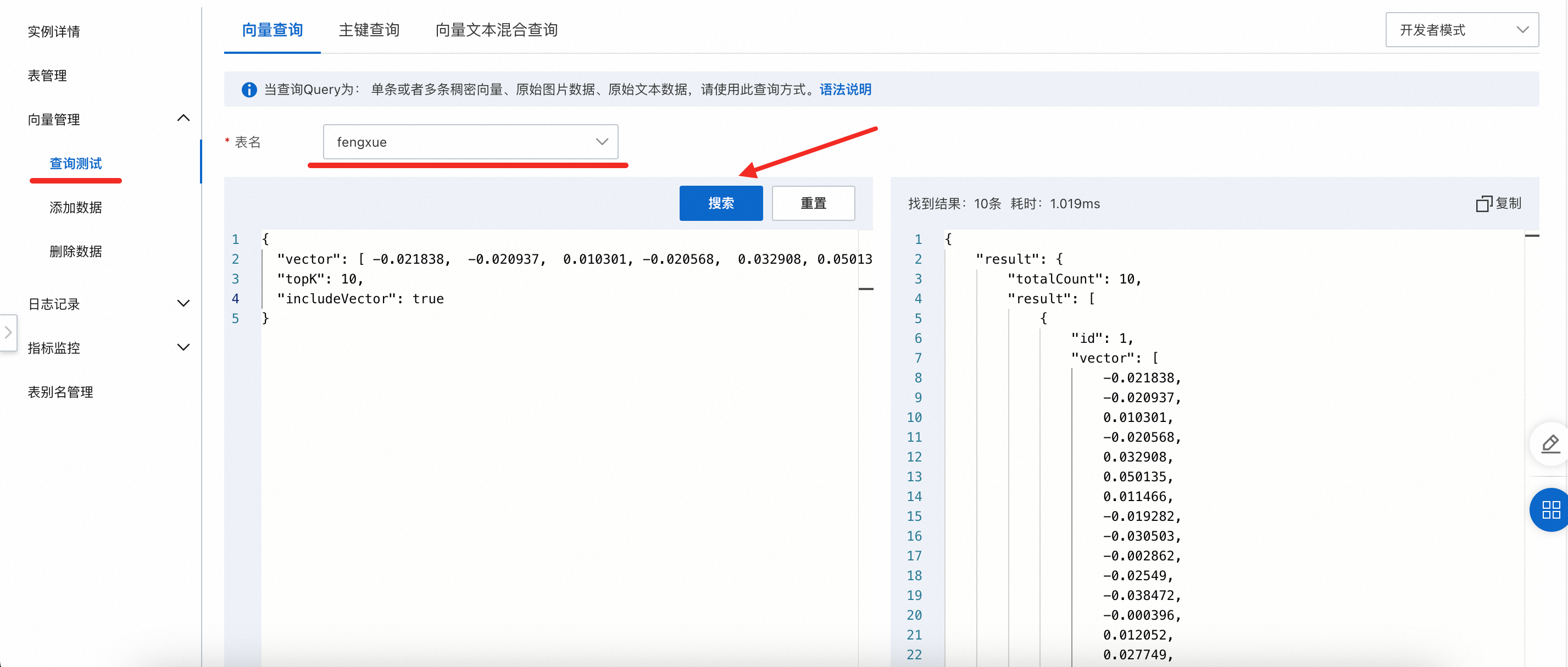Screen dimensions: 1568x667
Task: Select the 向量查询 tab
Action: pos(272,30)
